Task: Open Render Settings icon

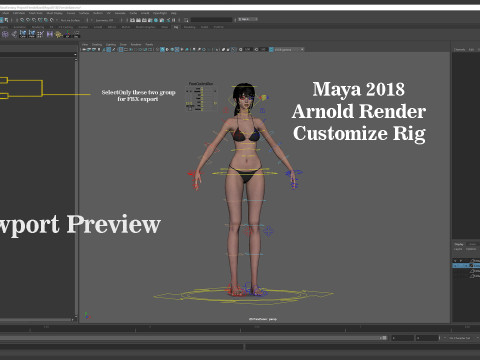Action: [x=150, y=20]
